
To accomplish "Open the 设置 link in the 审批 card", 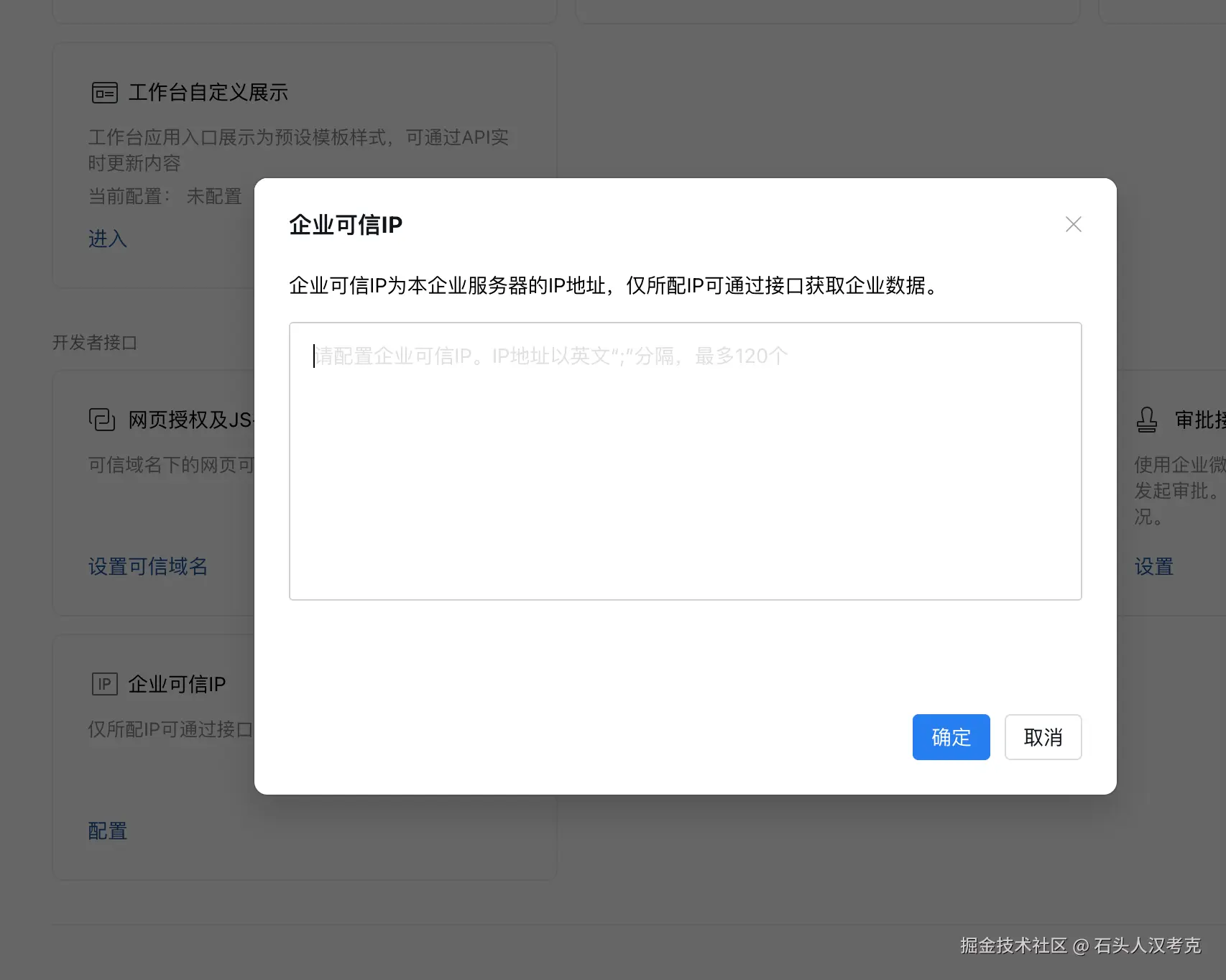I will (x=1154, y=566).
